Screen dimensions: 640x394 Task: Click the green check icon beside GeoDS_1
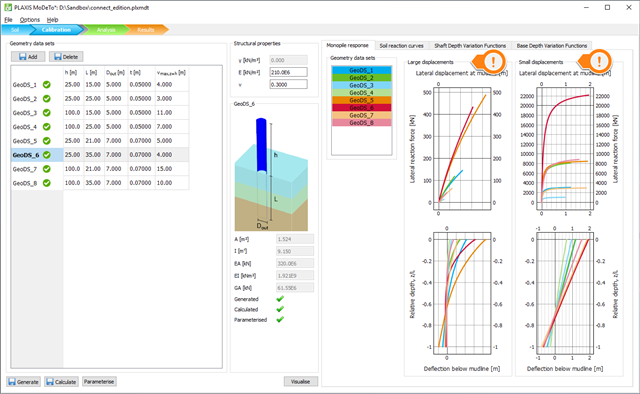pyautogui.click(x=47, y=85)
